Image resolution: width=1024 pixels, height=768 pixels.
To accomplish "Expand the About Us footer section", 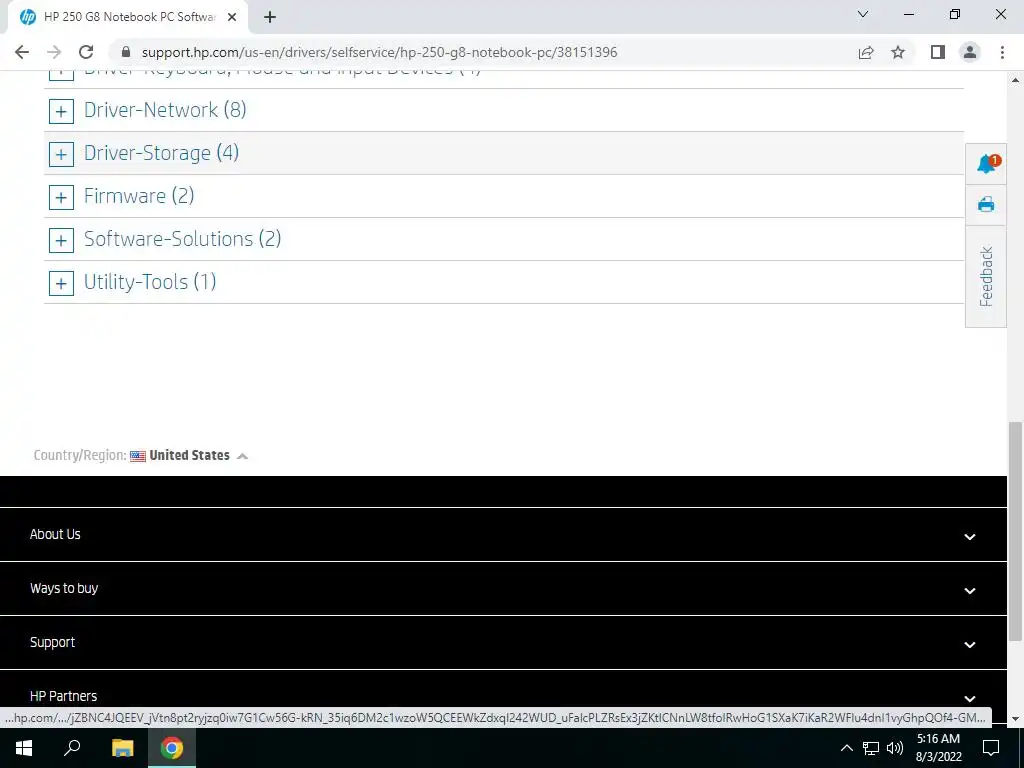I will pyautogui.click(x=503, y=535).
